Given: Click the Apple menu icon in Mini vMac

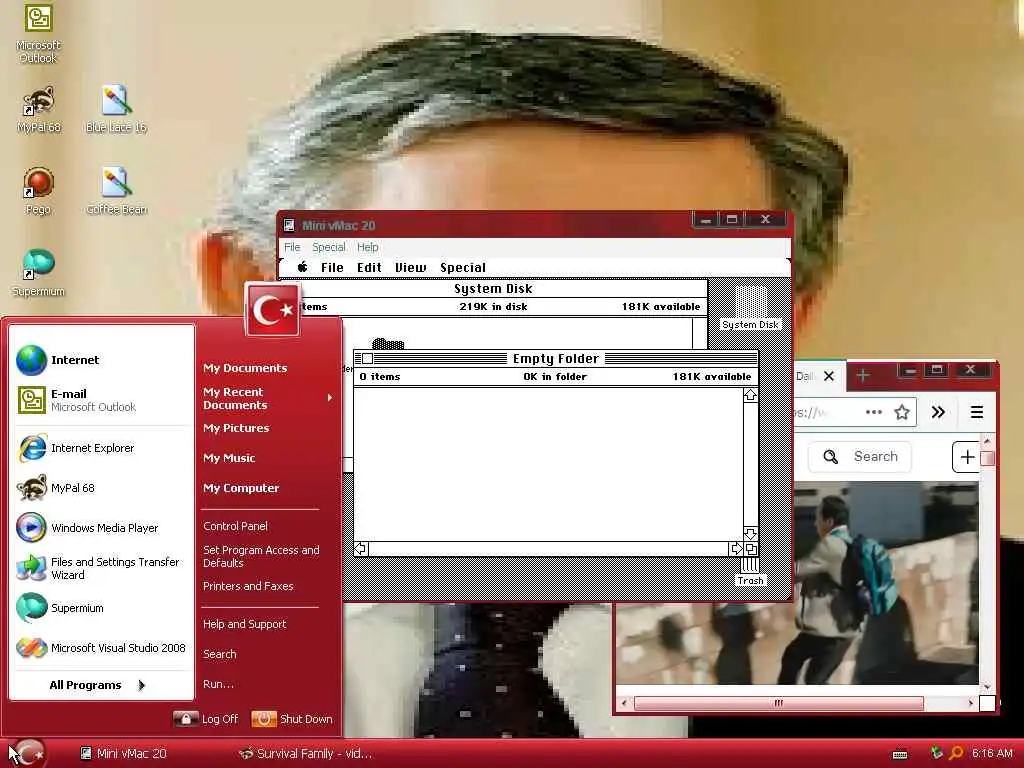Looking at the screenshot, I should click(302, 267).
